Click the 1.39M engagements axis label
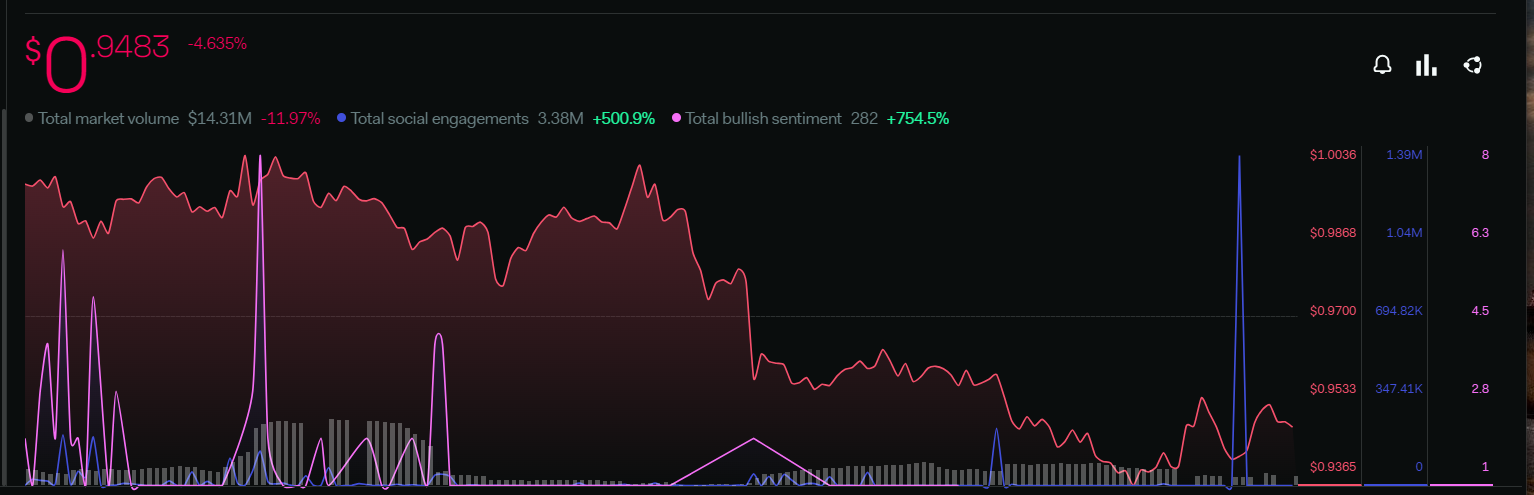 tap(1404, 155)
